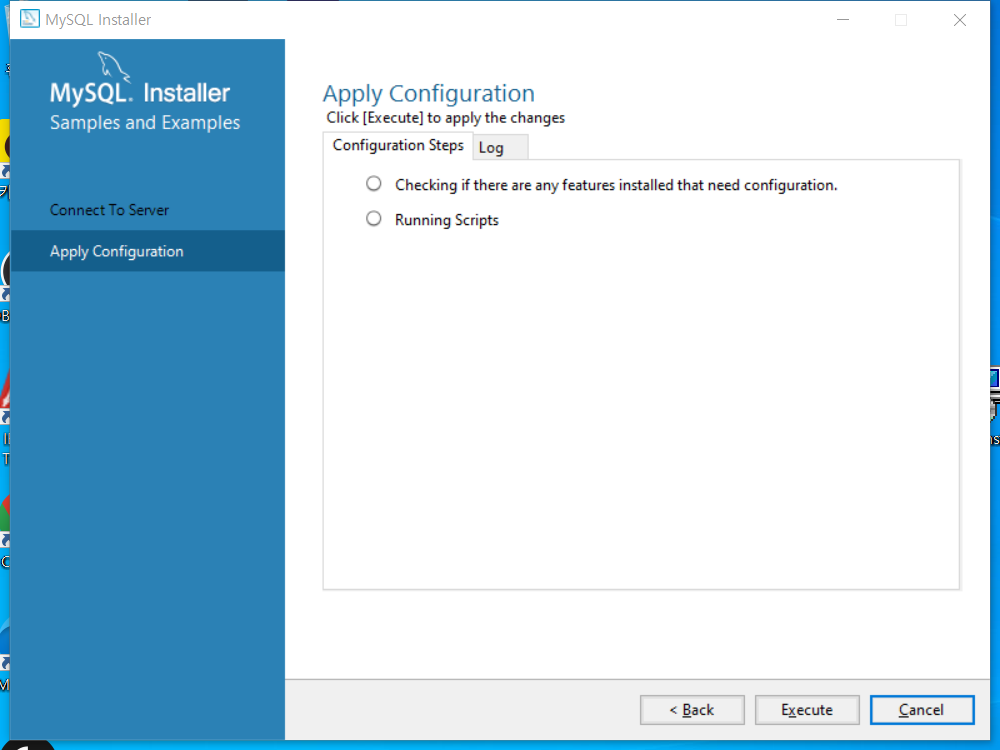1000x750 pixels.
Task: Switch to the Log tab
Action: tap(499, 147)
